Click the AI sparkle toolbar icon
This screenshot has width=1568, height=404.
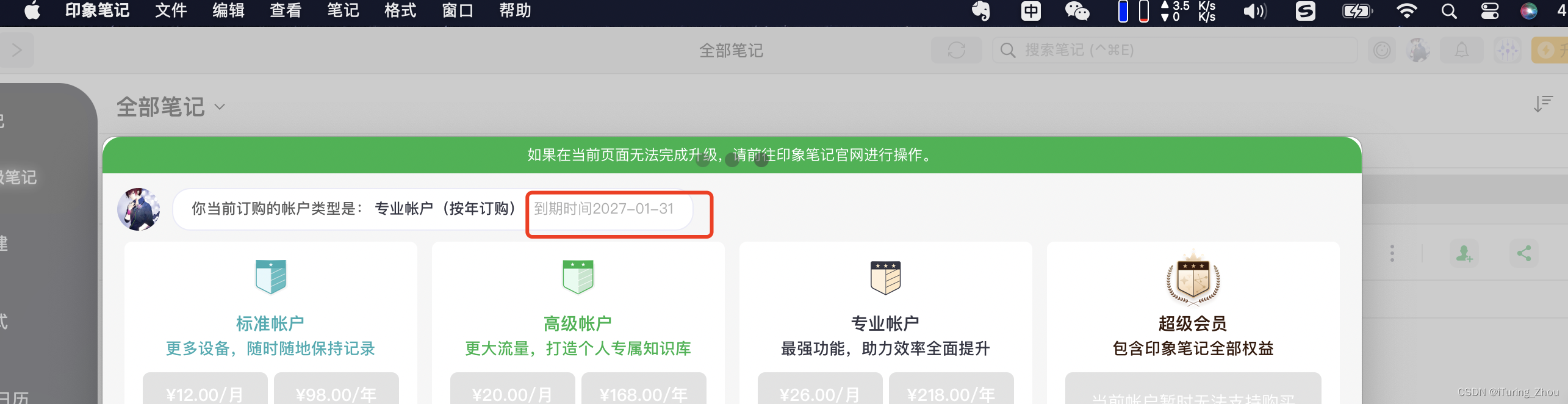tap(1507, 50)
